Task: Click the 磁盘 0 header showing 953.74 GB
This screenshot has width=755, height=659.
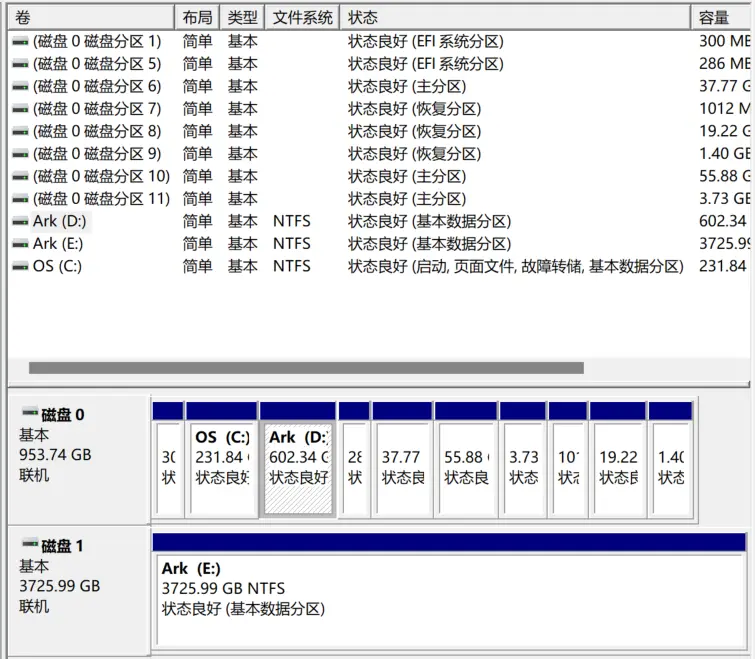Action: [79, 459]
